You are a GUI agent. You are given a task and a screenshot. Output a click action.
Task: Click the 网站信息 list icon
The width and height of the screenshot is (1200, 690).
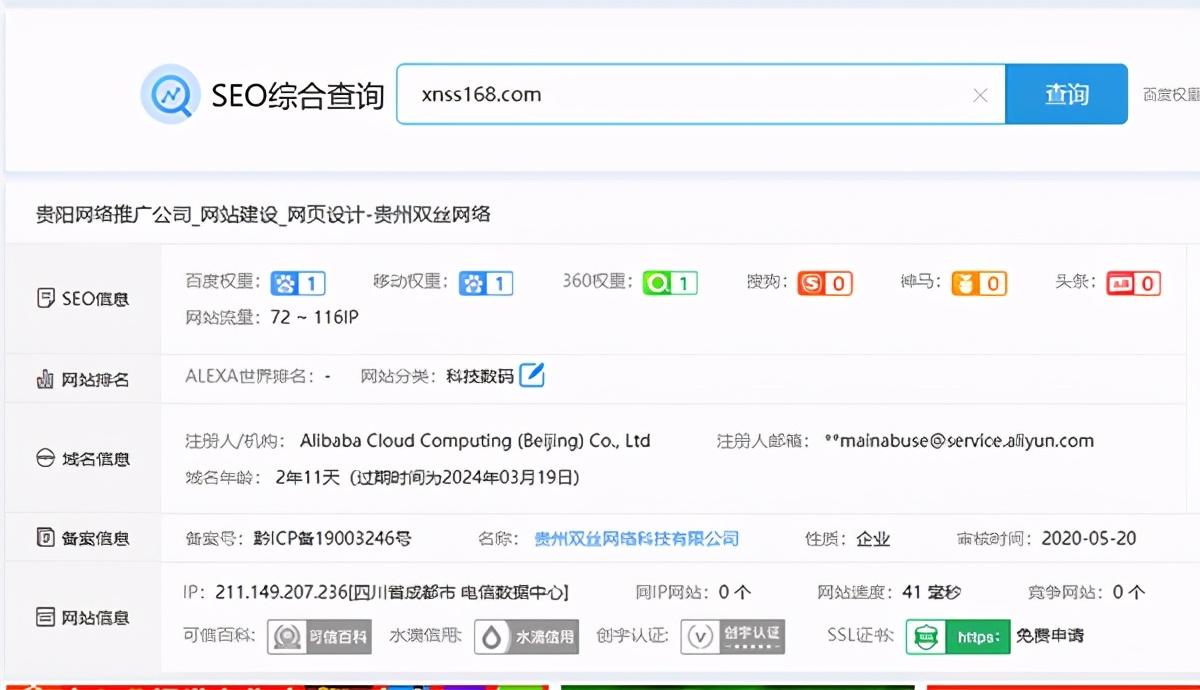tap(45, 617)
